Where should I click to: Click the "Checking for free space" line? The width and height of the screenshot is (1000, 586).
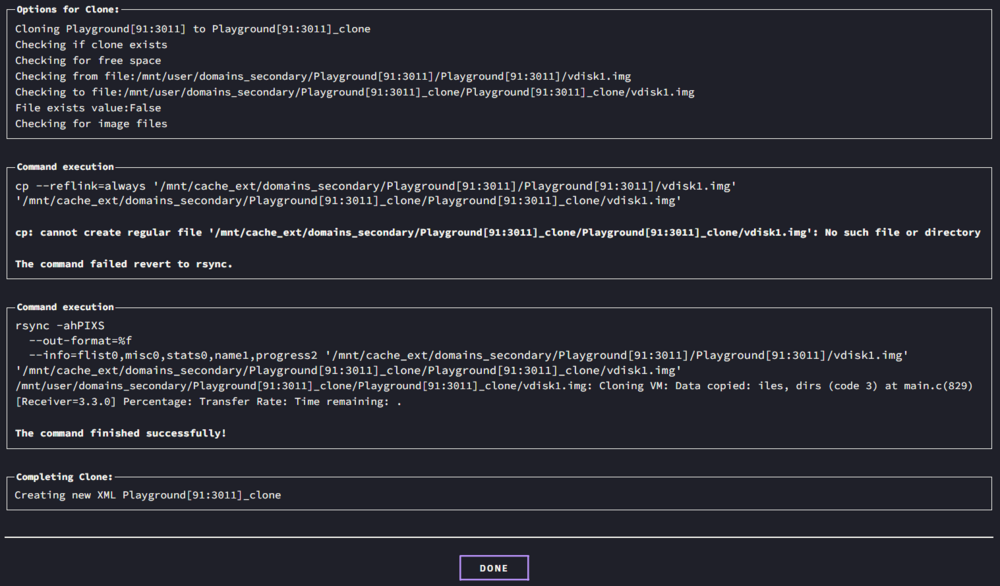click(88, 61)
